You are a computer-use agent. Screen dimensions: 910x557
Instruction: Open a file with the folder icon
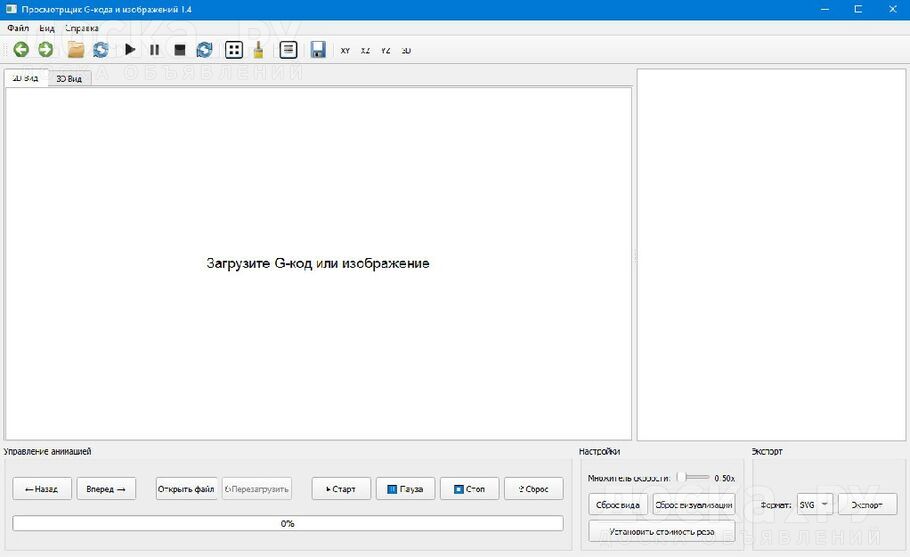(75, 49)
